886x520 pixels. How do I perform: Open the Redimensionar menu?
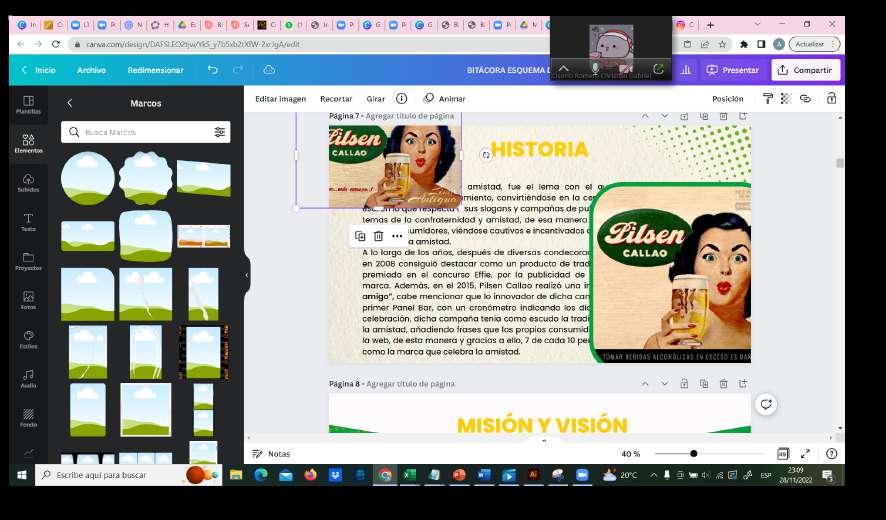155,70
